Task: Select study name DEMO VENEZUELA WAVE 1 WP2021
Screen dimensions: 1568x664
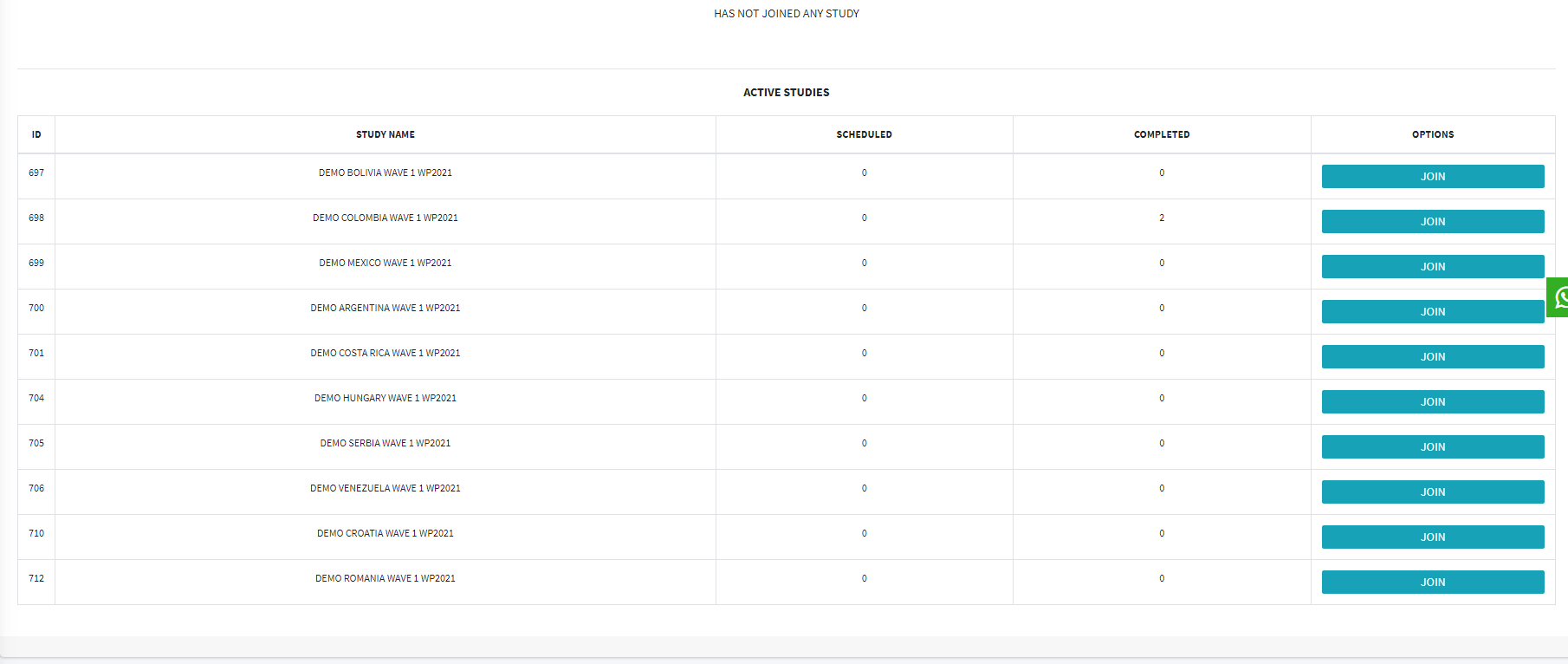Action: (386, 488)
